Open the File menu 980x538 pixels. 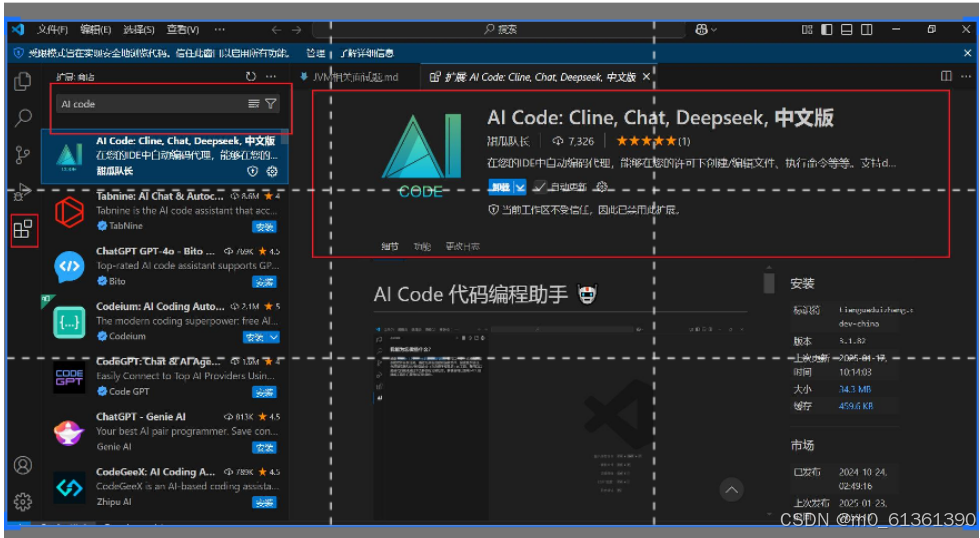tap(52, 29)
